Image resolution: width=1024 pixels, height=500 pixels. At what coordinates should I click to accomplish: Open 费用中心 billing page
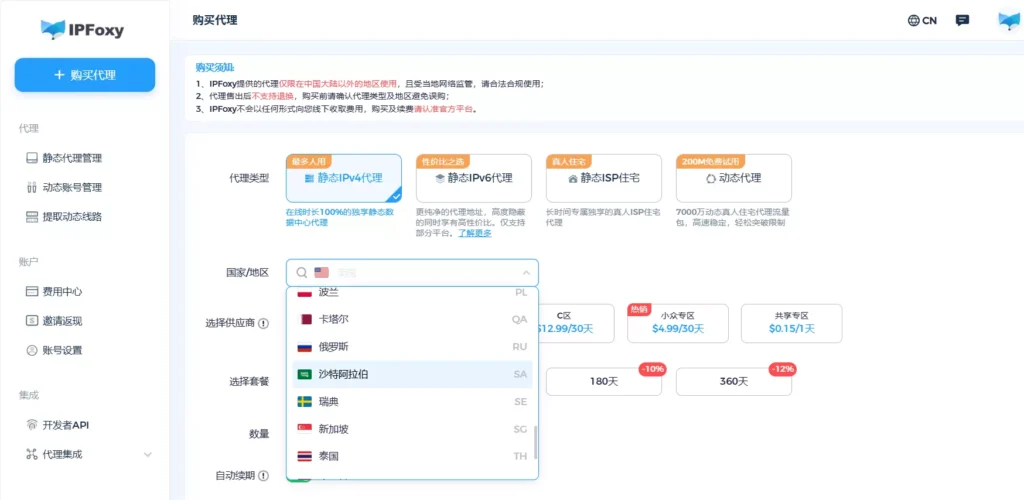(61, 292)
